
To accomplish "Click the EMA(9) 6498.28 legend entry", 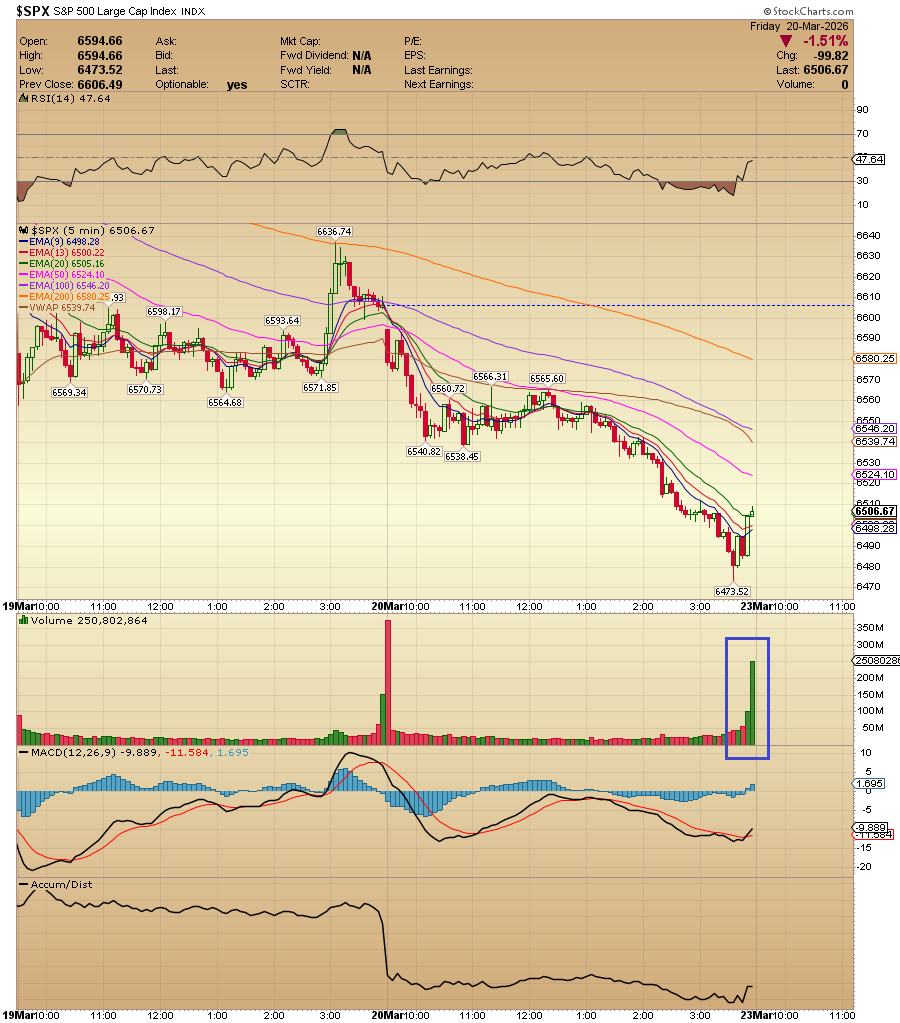I will pos(59,241).
